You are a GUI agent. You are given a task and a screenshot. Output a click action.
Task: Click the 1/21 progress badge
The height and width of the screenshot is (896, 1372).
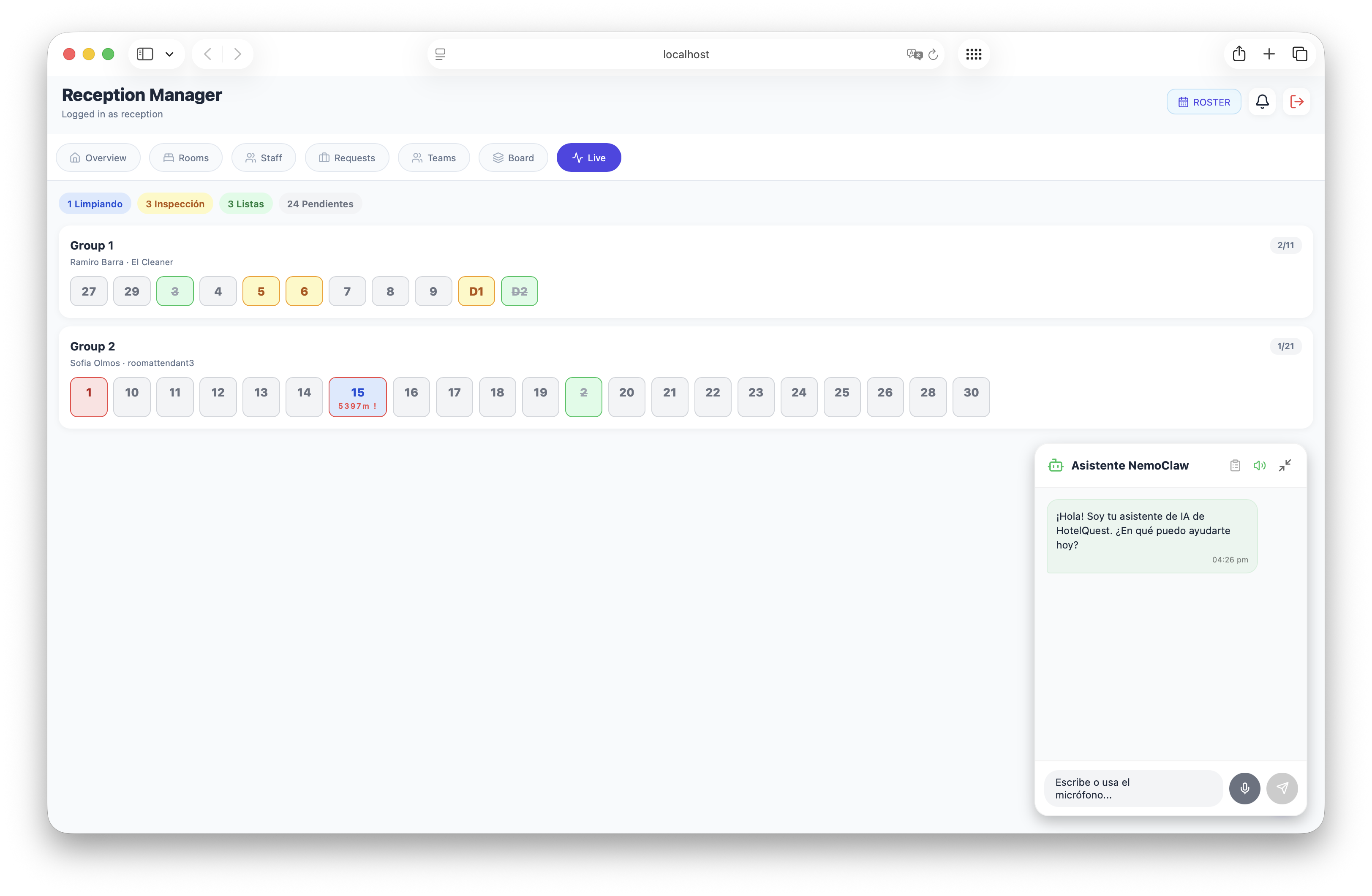(1285, 346)
